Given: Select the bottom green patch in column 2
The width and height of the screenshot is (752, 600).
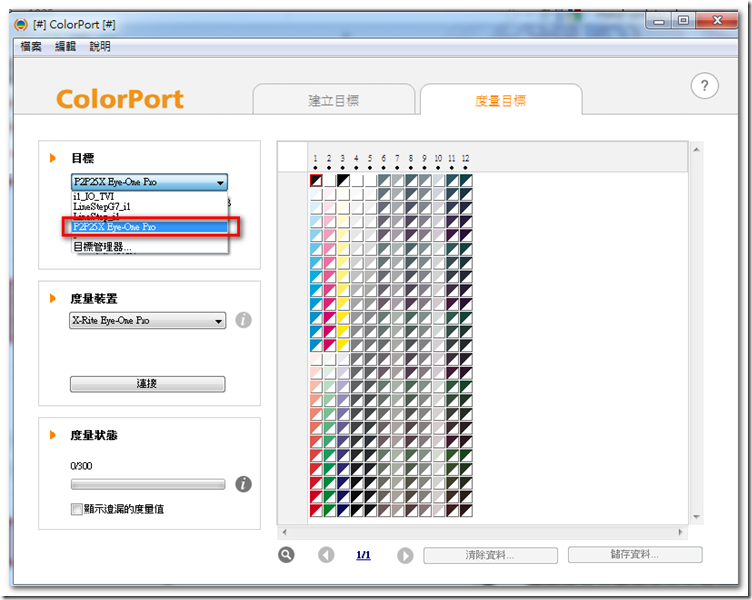Looking at the screenshot, I should 329,510.
